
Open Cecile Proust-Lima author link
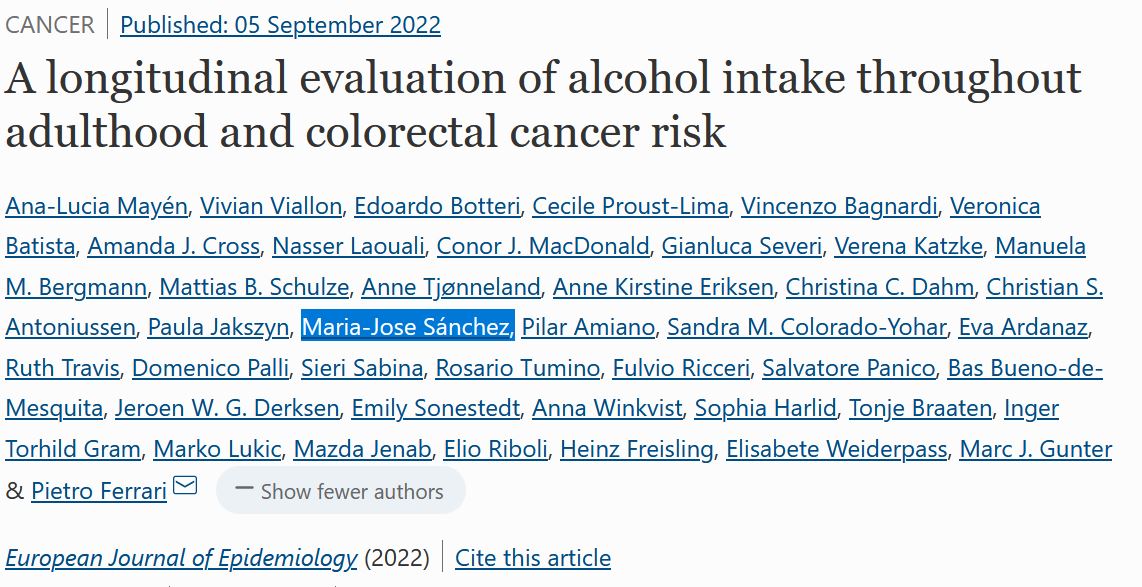pyautogui.click(x=630, y=206)
